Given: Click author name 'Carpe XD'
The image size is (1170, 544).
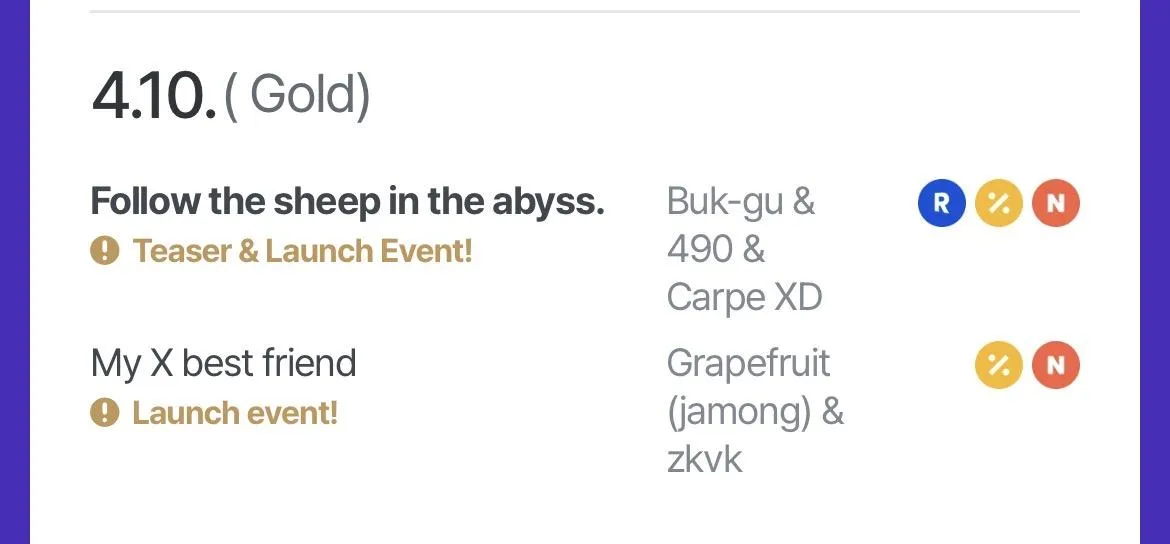Looking at the screenshot, I should click(744, 298).
